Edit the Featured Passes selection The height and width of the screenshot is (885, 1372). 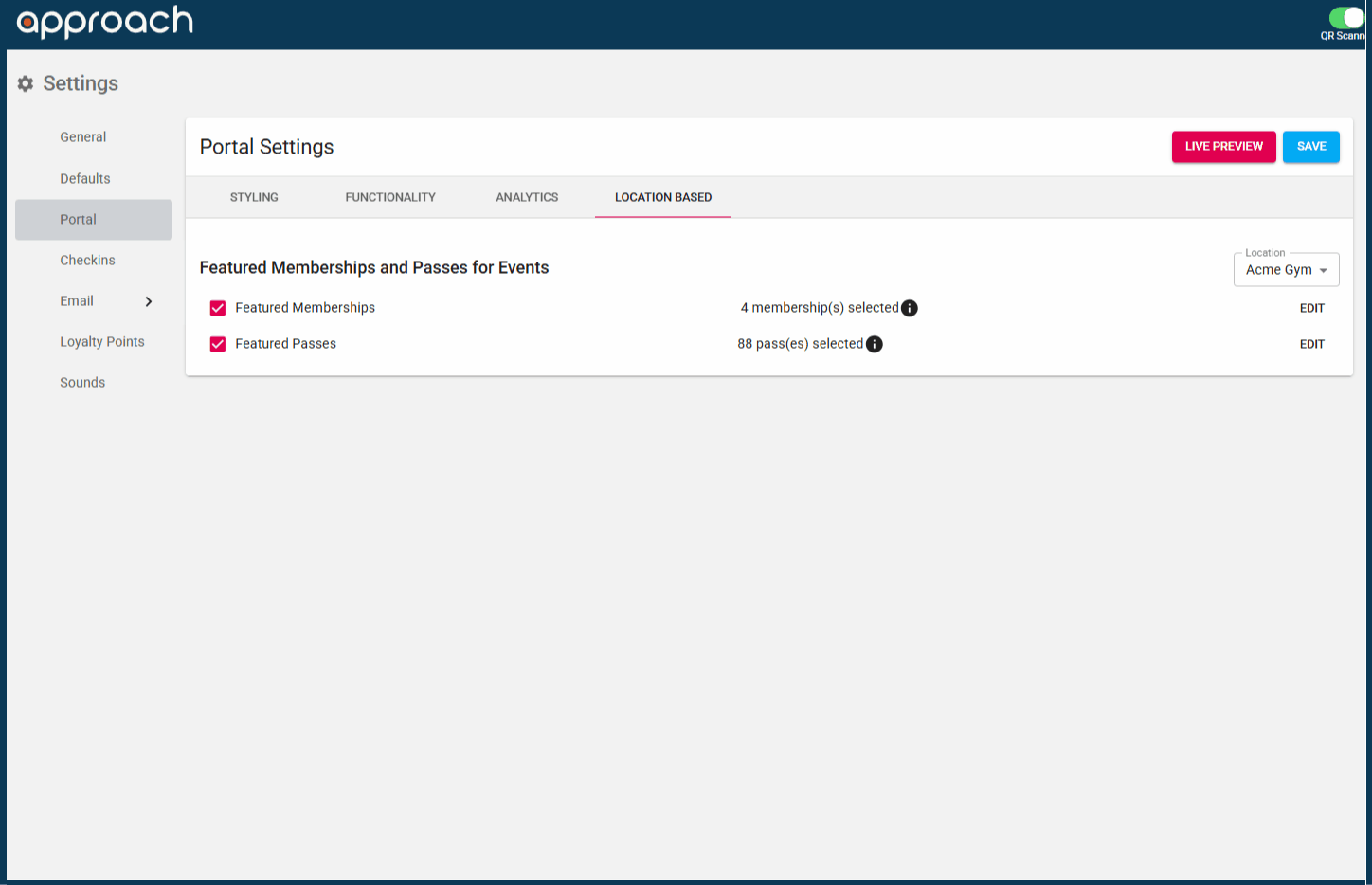click(1311, 344)
